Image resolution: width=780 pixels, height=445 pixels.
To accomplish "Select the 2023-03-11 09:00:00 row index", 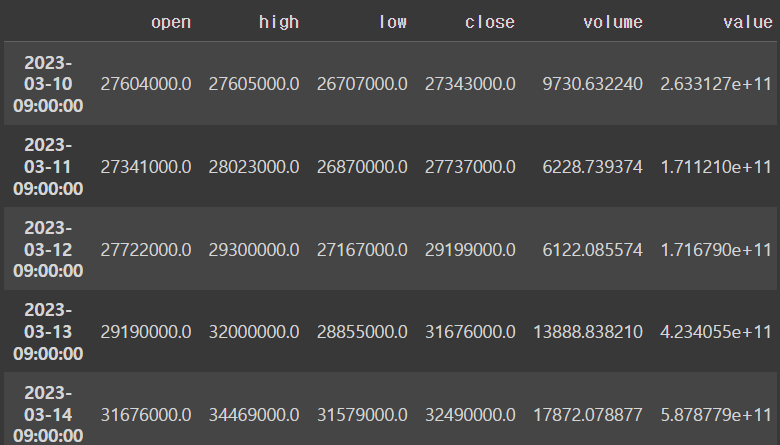I will pos(48,167).
